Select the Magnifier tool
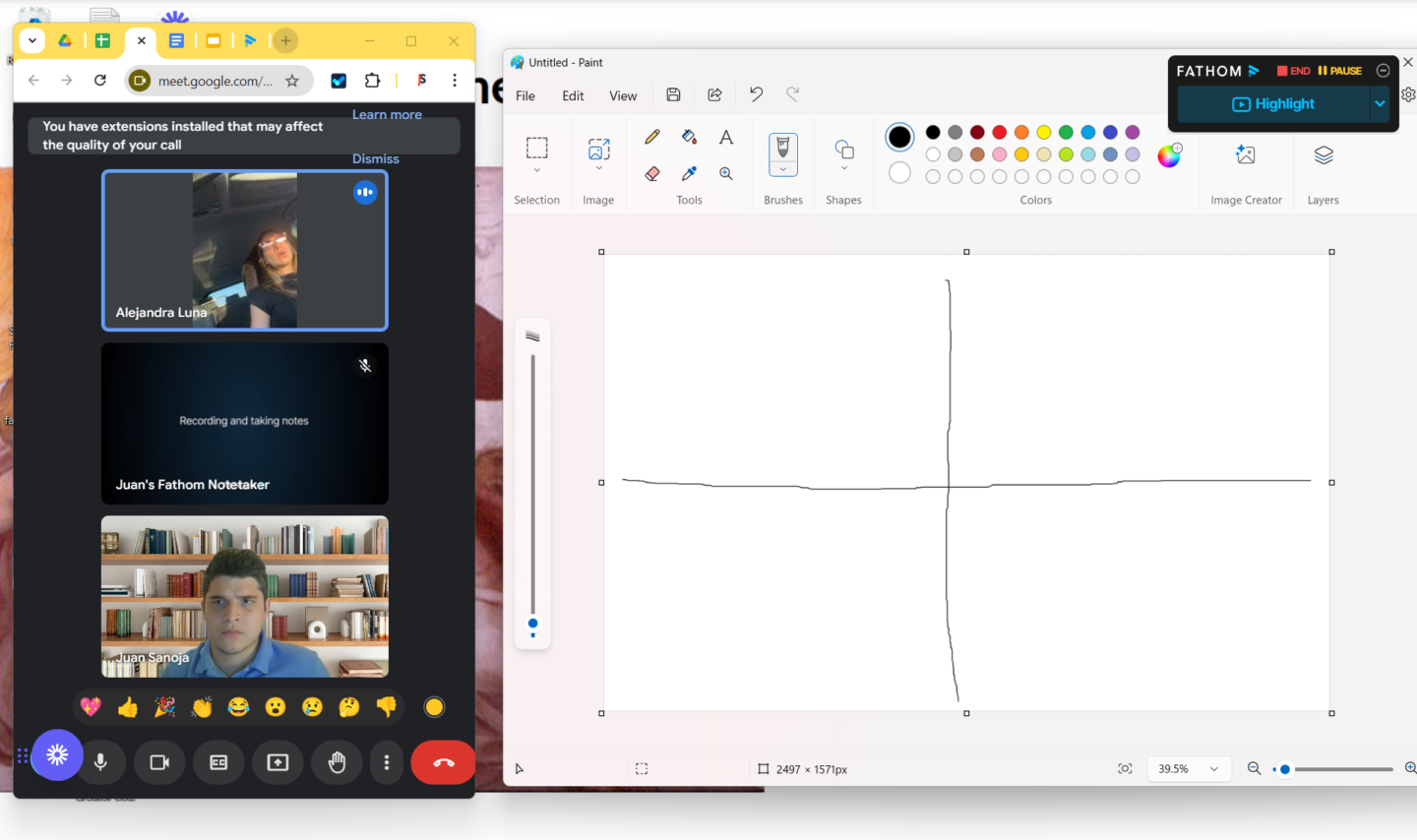1417x840 pixels. [x=726, y=174]
